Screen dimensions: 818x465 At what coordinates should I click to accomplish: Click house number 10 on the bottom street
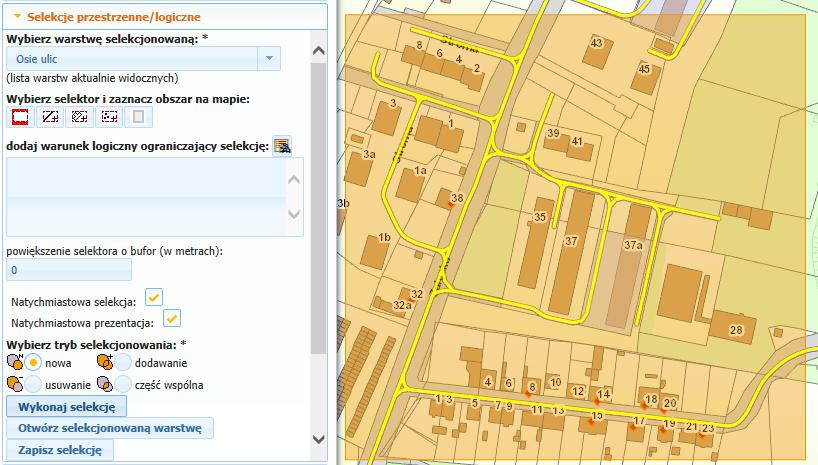(x=555, y=382)
